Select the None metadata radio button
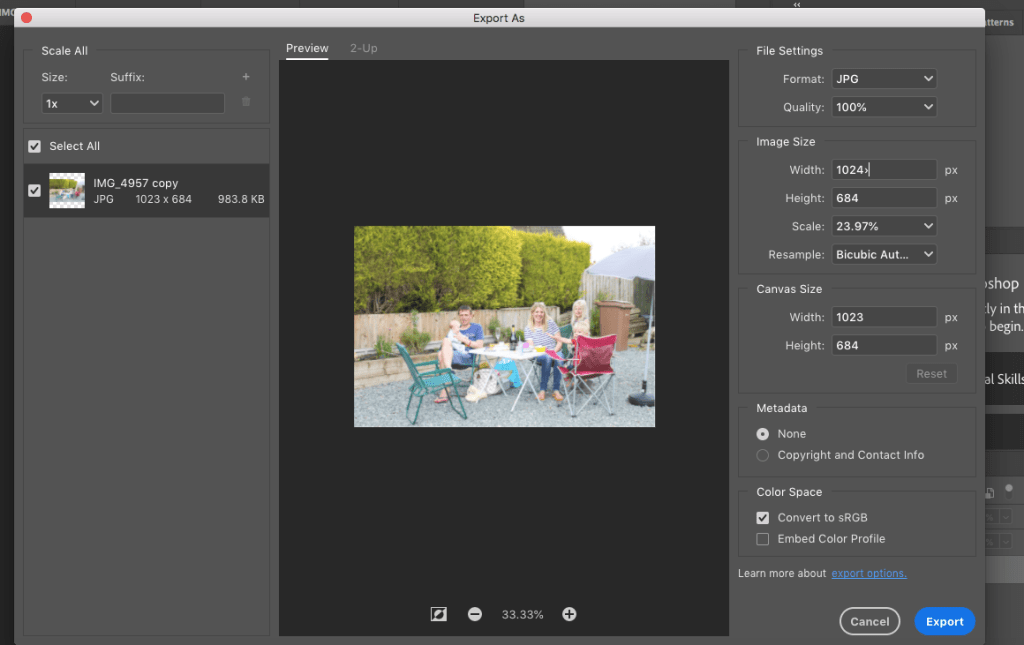This screenshot has width=1024, height=645. tap(763, 434)
